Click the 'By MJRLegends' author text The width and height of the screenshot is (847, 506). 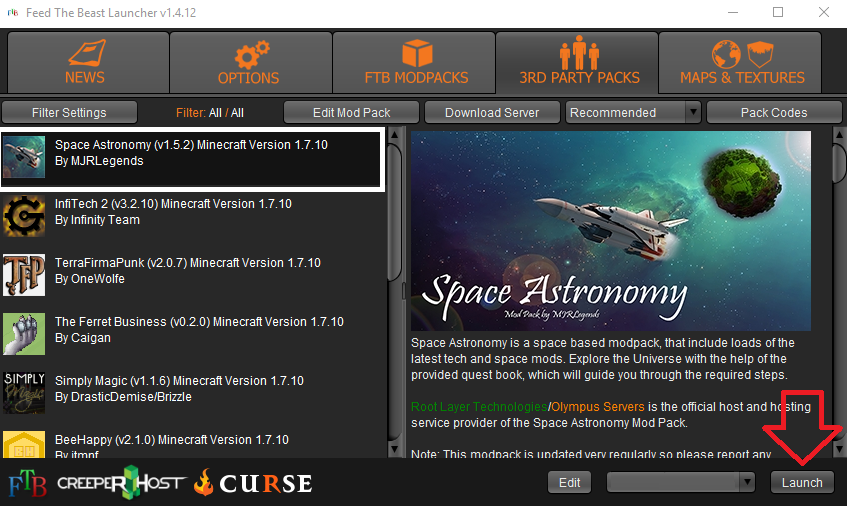(99, 161)
